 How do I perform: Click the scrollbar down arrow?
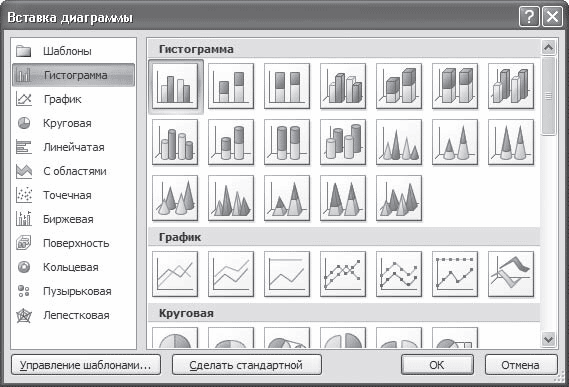click(548, 340)
